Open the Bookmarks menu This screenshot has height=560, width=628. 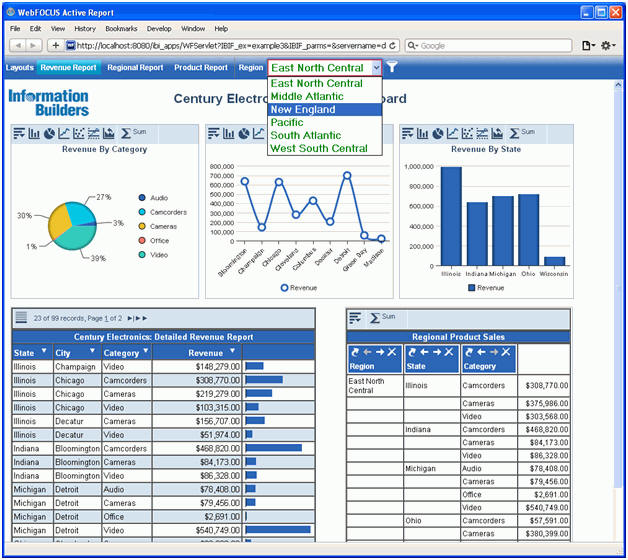(121, 29)
